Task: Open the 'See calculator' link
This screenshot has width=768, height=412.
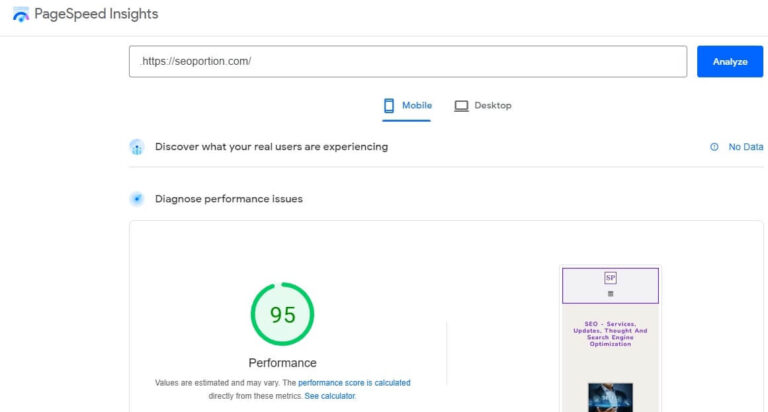Action: [x=330, y=396]
